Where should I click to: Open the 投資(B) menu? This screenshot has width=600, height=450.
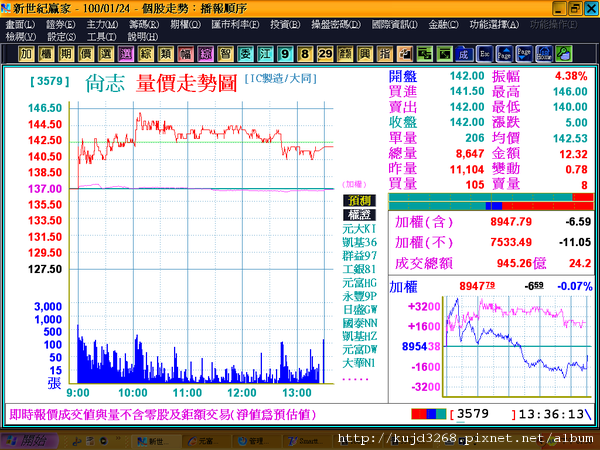285,25
